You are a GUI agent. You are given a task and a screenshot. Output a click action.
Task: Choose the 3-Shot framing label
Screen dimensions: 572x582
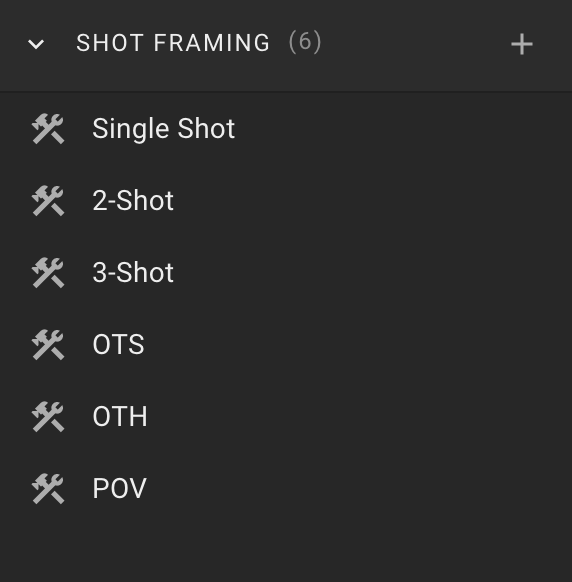133,273
